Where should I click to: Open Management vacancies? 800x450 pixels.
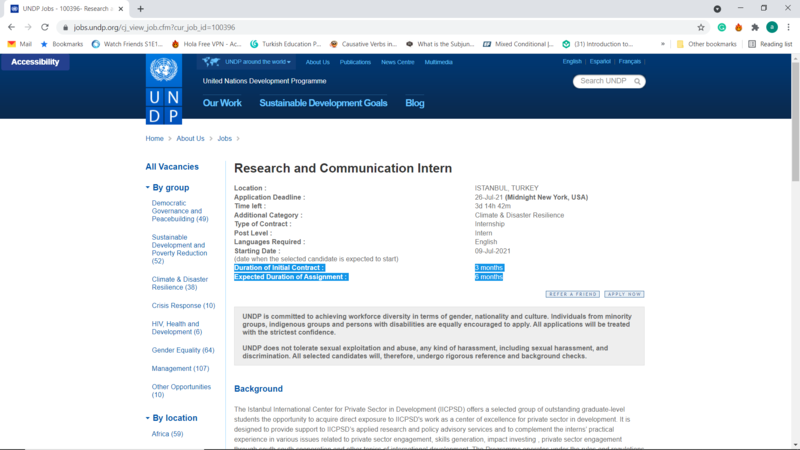pyautogui.click(x=180, y=368)
